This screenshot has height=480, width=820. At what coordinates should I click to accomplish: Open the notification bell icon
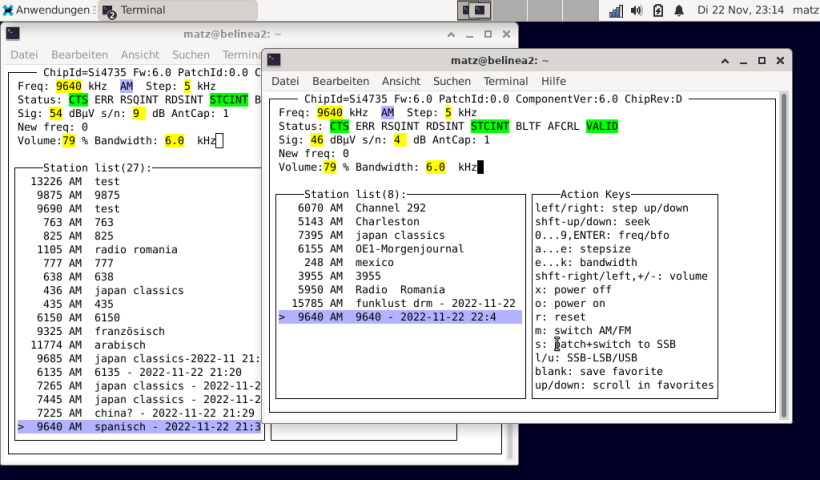tap(679, 10)
